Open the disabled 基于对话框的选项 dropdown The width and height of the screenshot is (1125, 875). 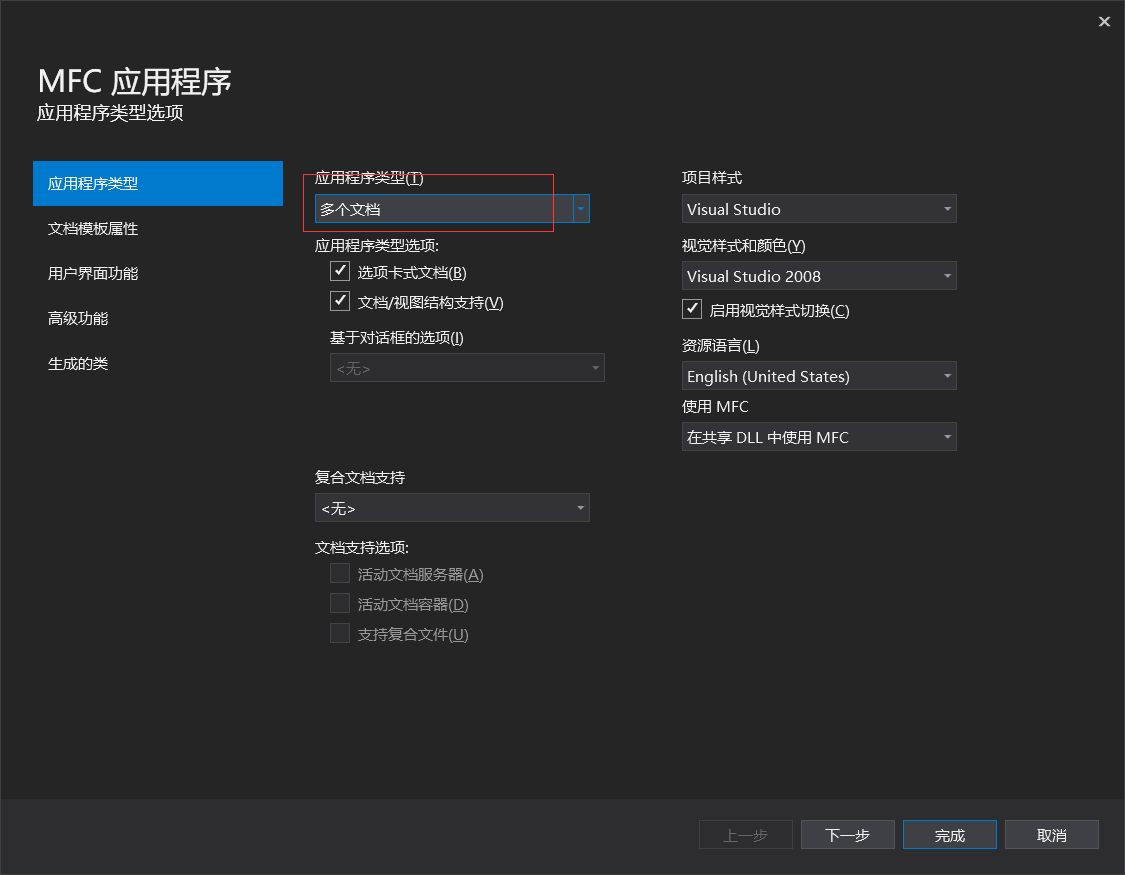pyautogui.click(x=467, y=368)
